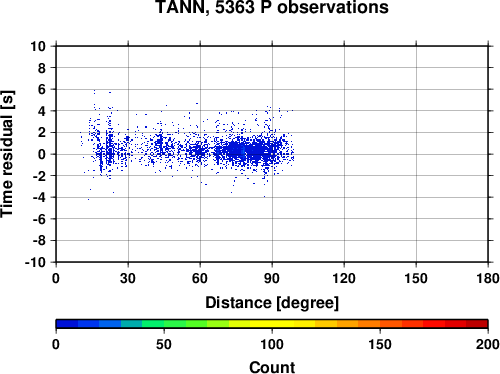This screenshot has width=500, height=374.
Task: Click x-axis tick label '90'
Action: (x=272, y=278)
